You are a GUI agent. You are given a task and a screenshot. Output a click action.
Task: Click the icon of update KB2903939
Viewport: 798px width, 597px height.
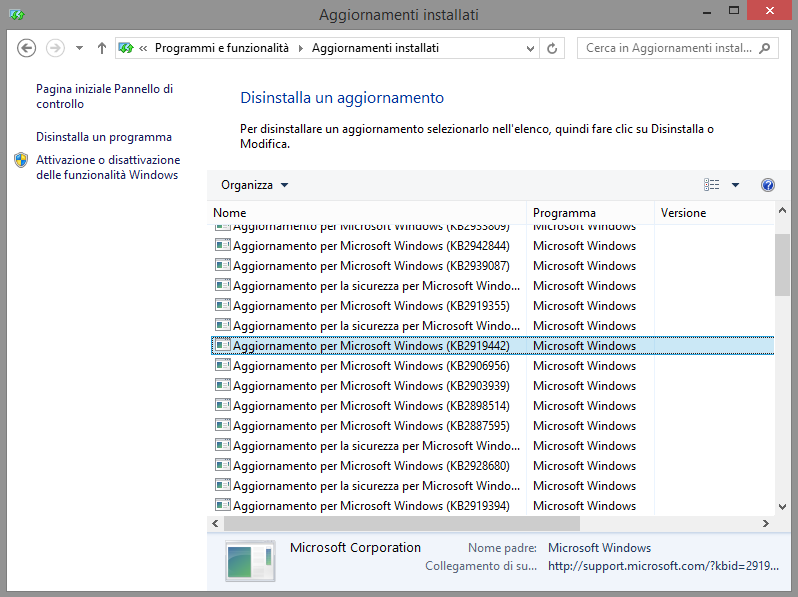click(x=222, y=385)
